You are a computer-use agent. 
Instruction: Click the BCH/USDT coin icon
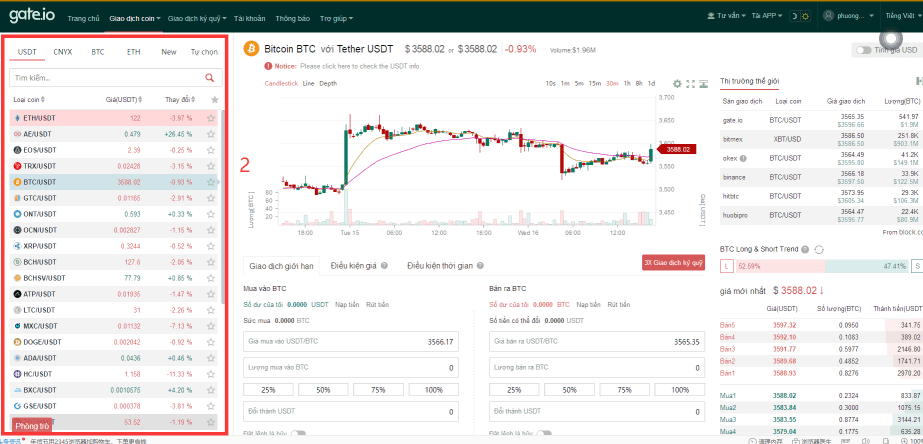pos(17,261)
